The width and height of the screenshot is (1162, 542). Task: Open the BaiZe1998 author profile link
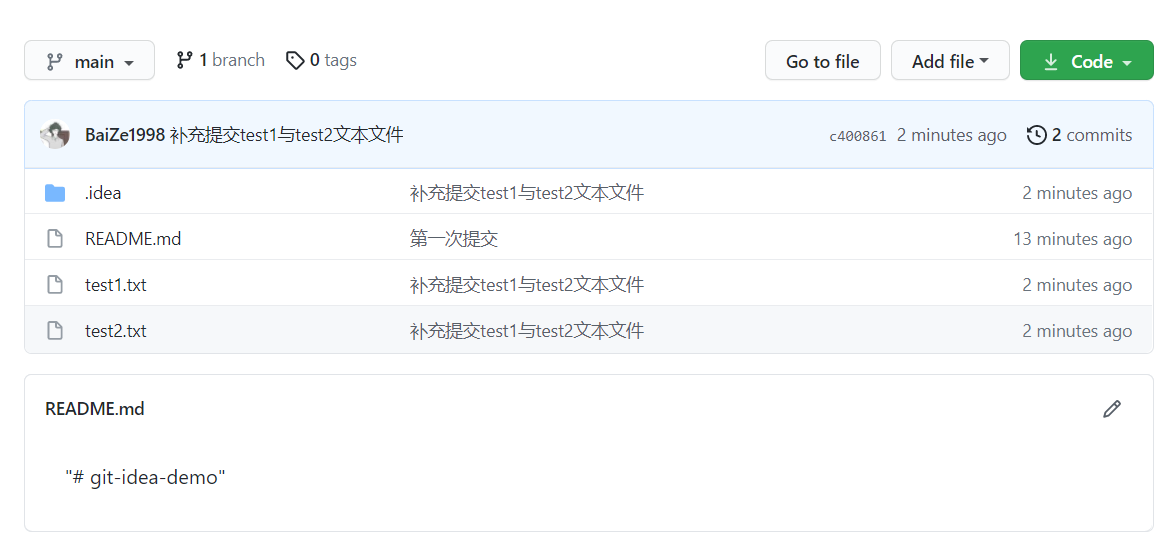coord(125,135)
